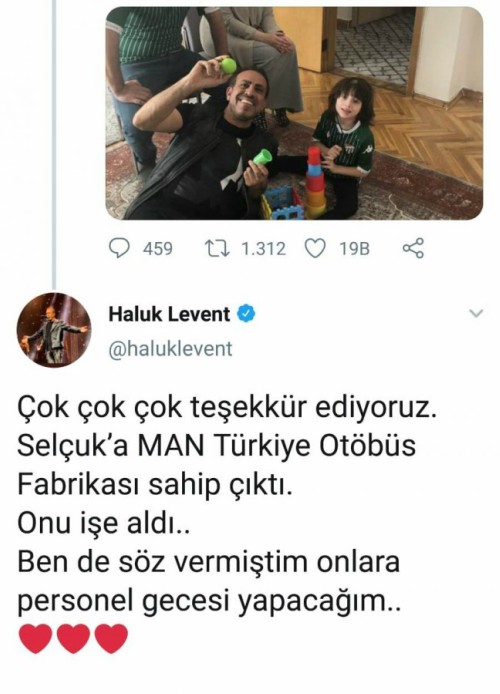
Task: Click the first red heart emoji
Action: coord(35,639)
